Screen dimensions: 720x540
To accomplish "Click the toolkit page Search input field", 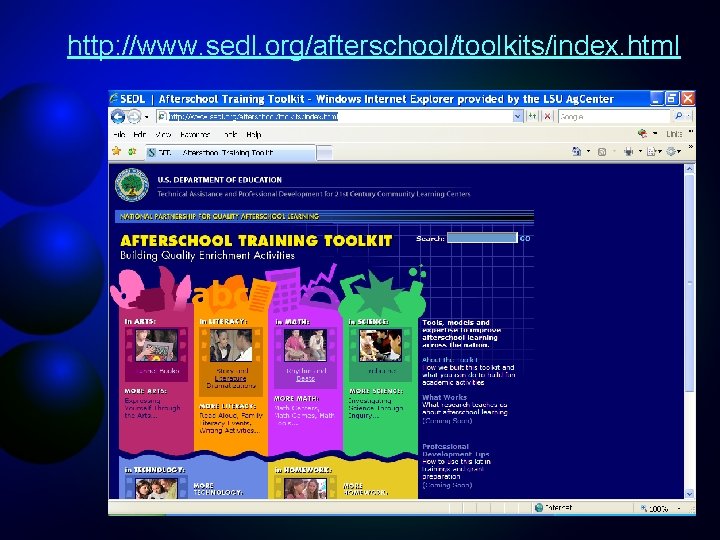I will tap(482, 237).
